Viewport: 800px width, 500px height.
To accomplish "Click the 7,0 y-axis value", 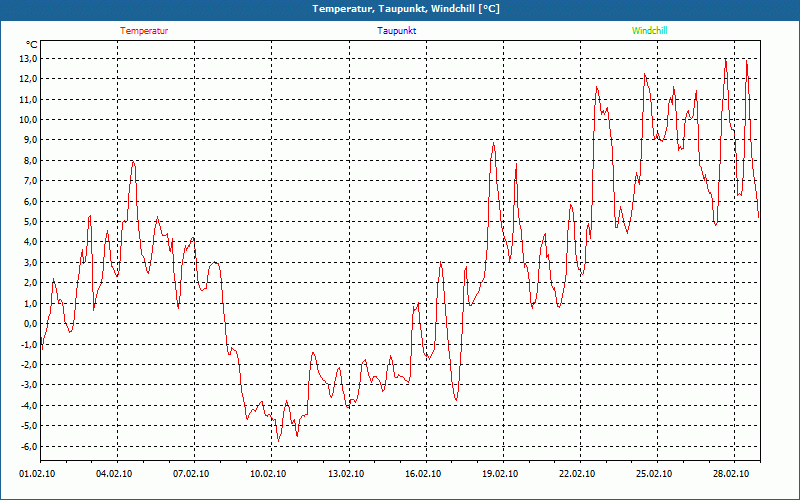I will click(30, 181).
